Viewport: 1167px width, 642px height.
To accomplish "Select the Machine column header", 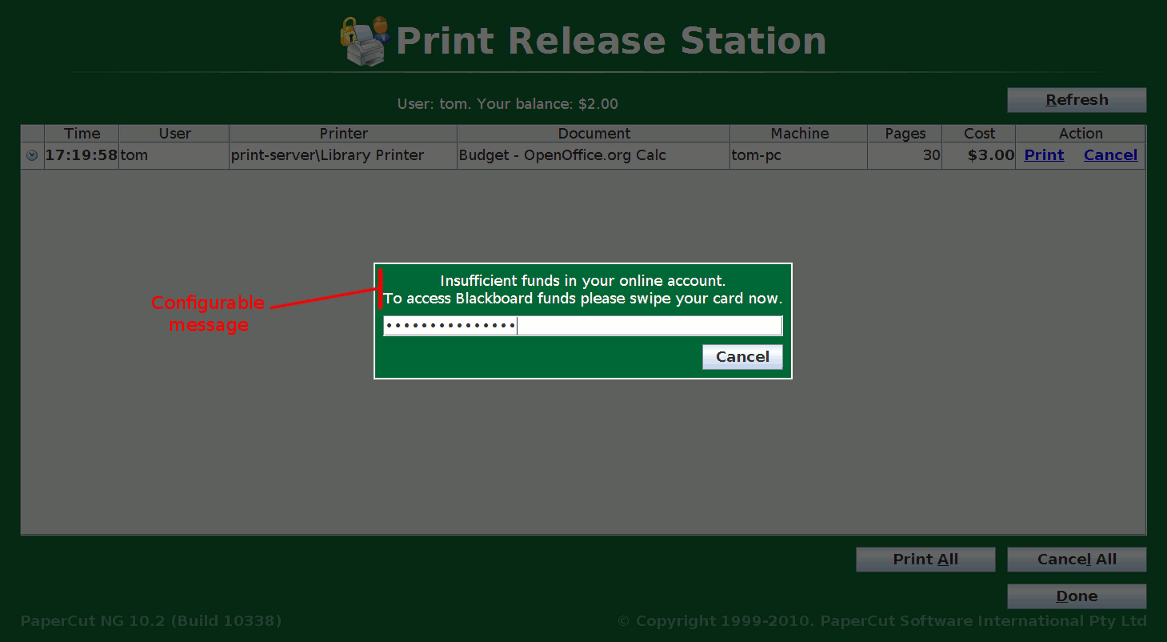I will 799,134.
